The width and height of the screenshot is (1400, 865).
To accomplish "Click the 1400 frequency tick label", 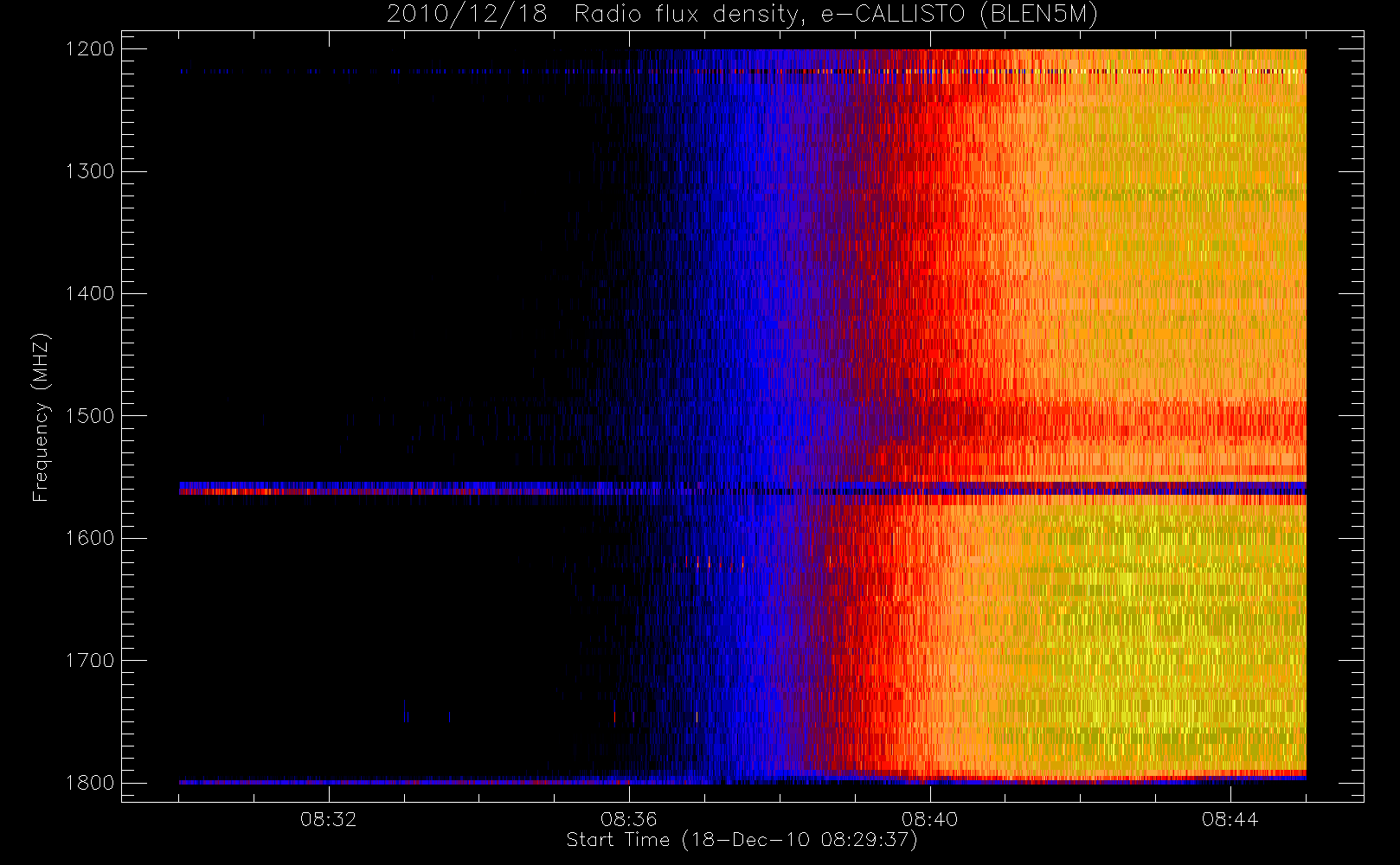I will click(x=90, y=293).
